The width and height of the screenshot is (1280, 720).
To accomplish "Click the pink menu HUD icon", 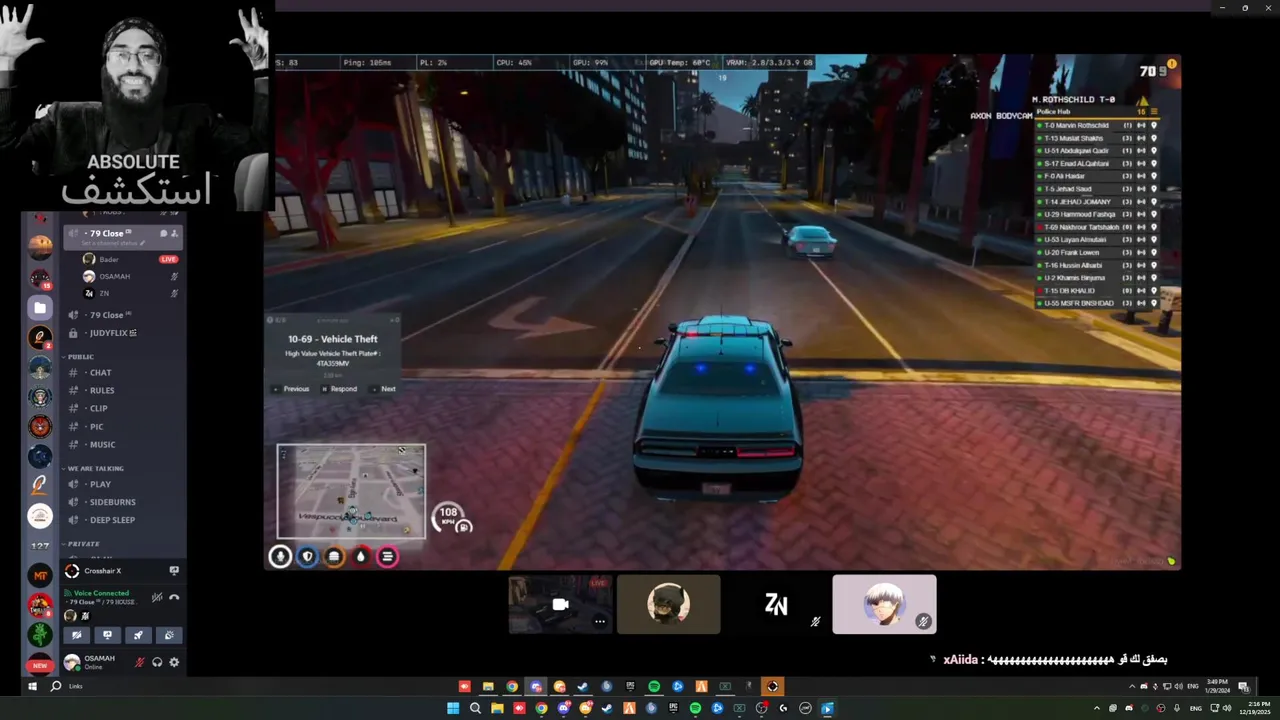I will point(387,557).
